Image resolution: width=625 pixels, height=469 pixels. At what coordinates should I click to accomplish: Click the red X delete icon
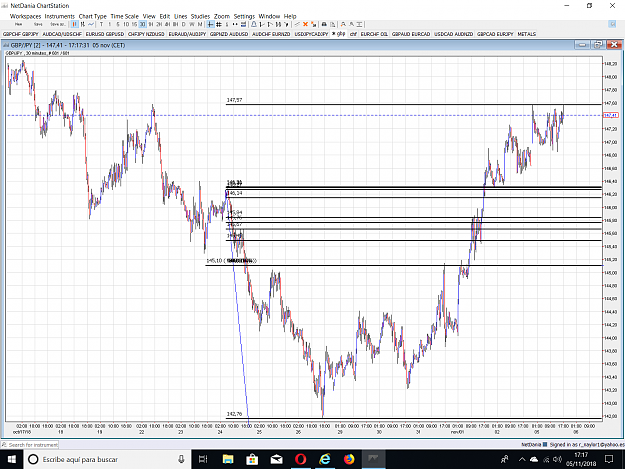click(305, 24)
